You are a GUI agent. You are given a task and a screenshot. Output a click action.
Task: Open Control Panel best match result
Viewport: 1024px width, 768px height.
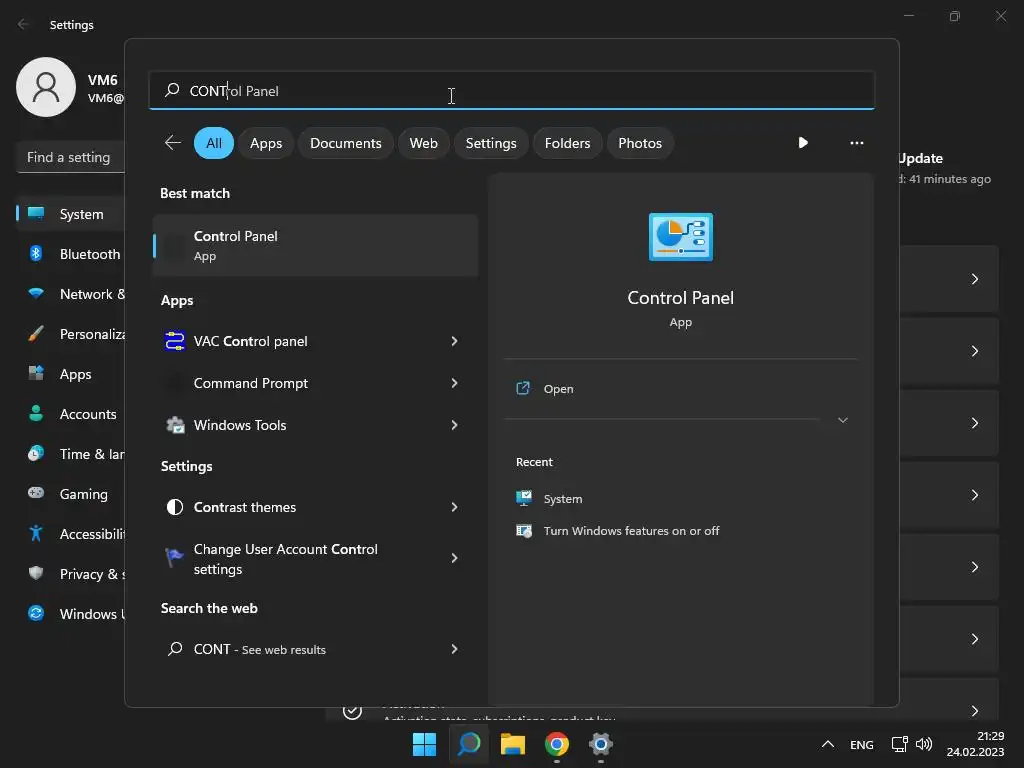(x=315, y=246)
